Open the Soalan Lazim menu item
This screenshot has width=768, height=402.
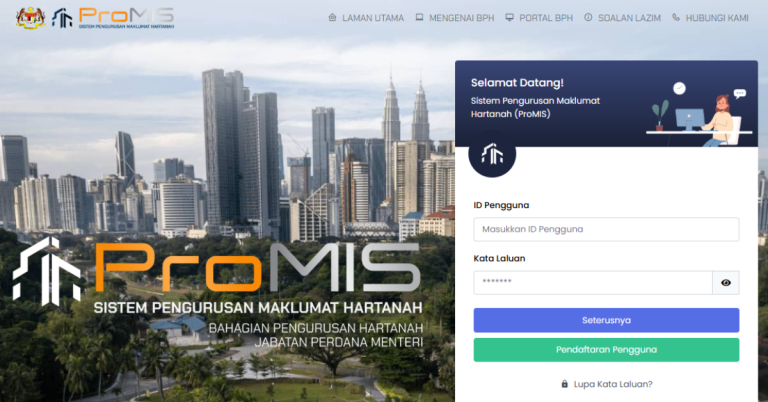pos(623,18)
